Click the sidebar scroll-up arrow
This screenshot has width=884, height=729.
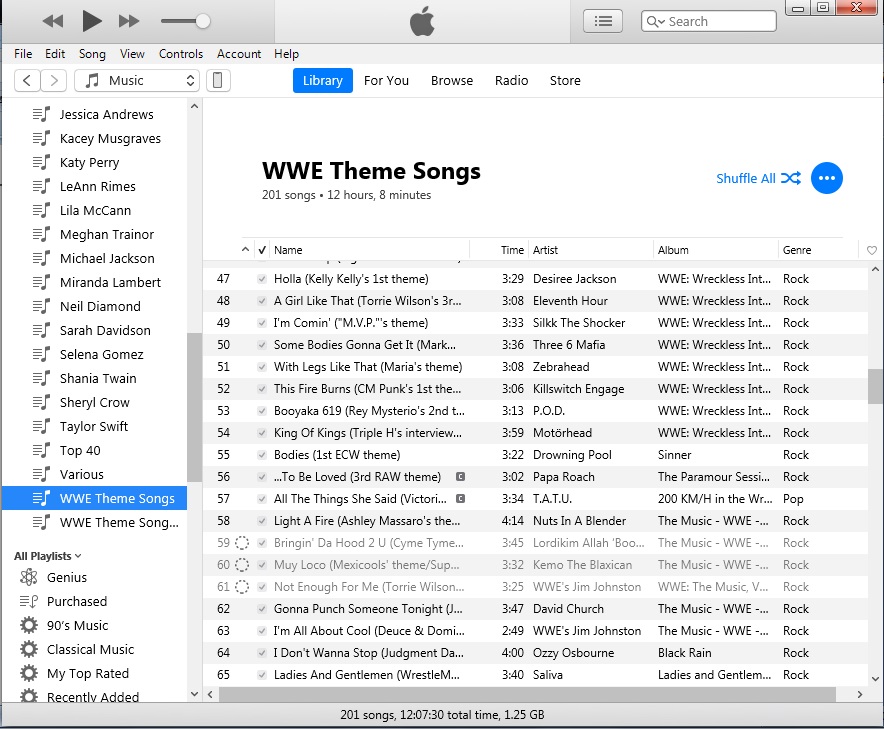pyautogui.click(x=195, y=106)
